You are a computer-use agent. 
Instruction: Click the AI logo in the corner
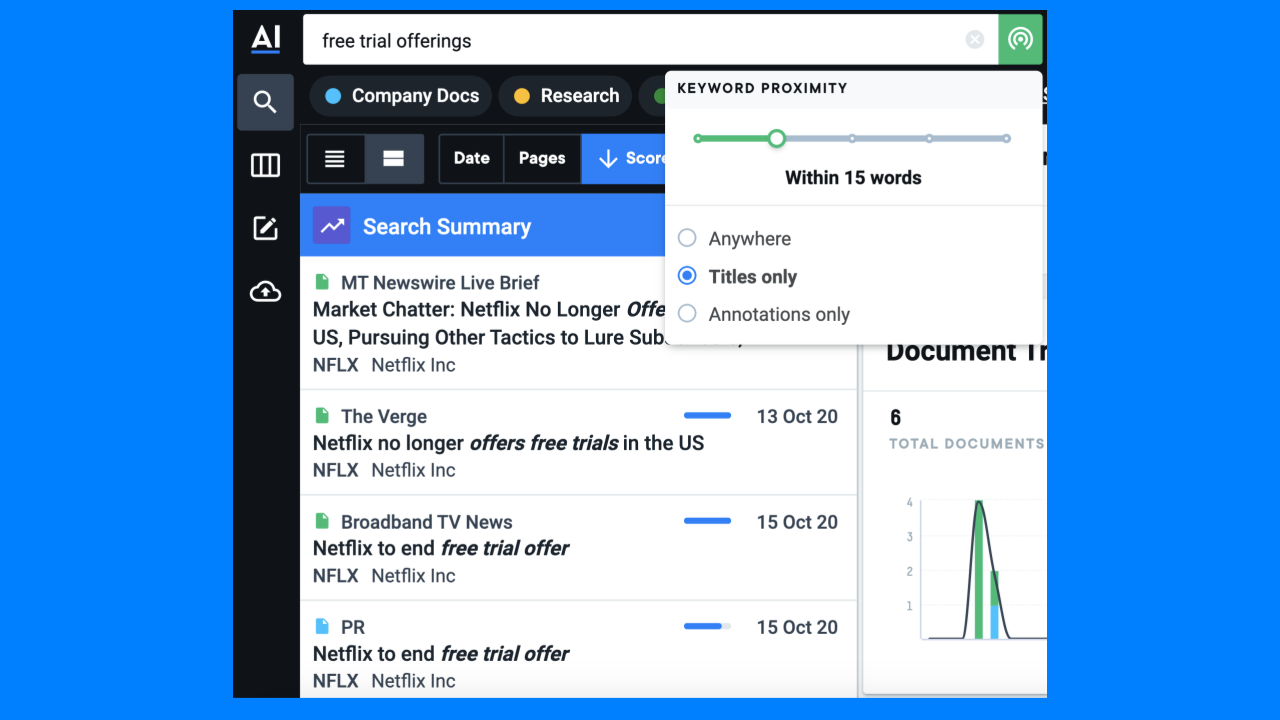265,39
